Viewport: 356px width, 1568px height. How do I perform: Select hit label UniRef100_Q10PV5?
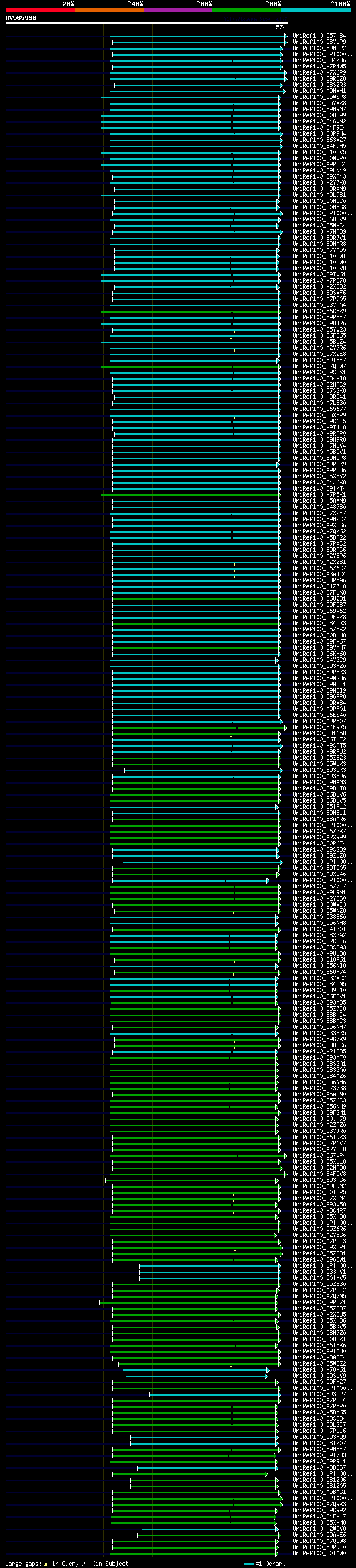point(319,152)
